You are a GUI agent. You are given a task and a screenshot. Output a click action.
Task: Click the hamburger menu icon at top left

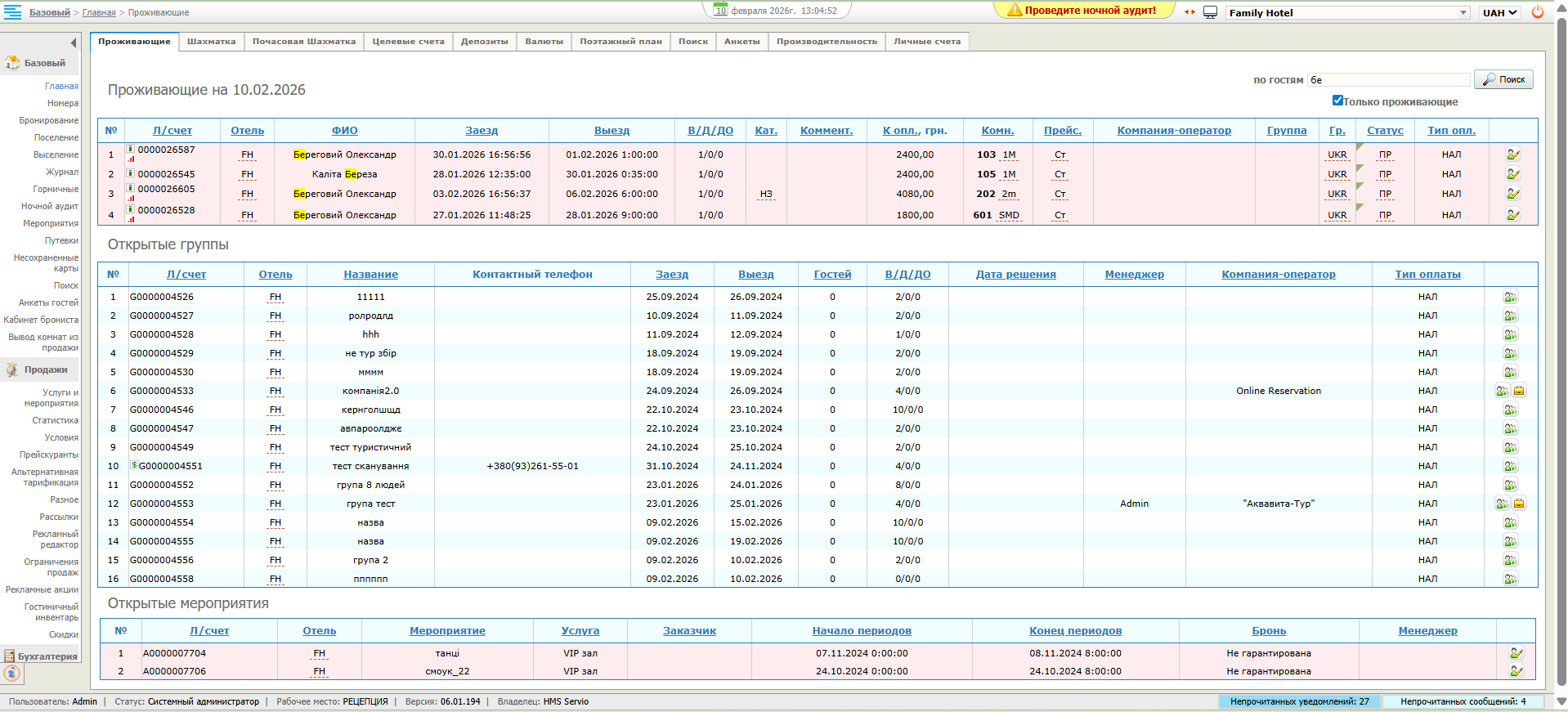[13, 11]
